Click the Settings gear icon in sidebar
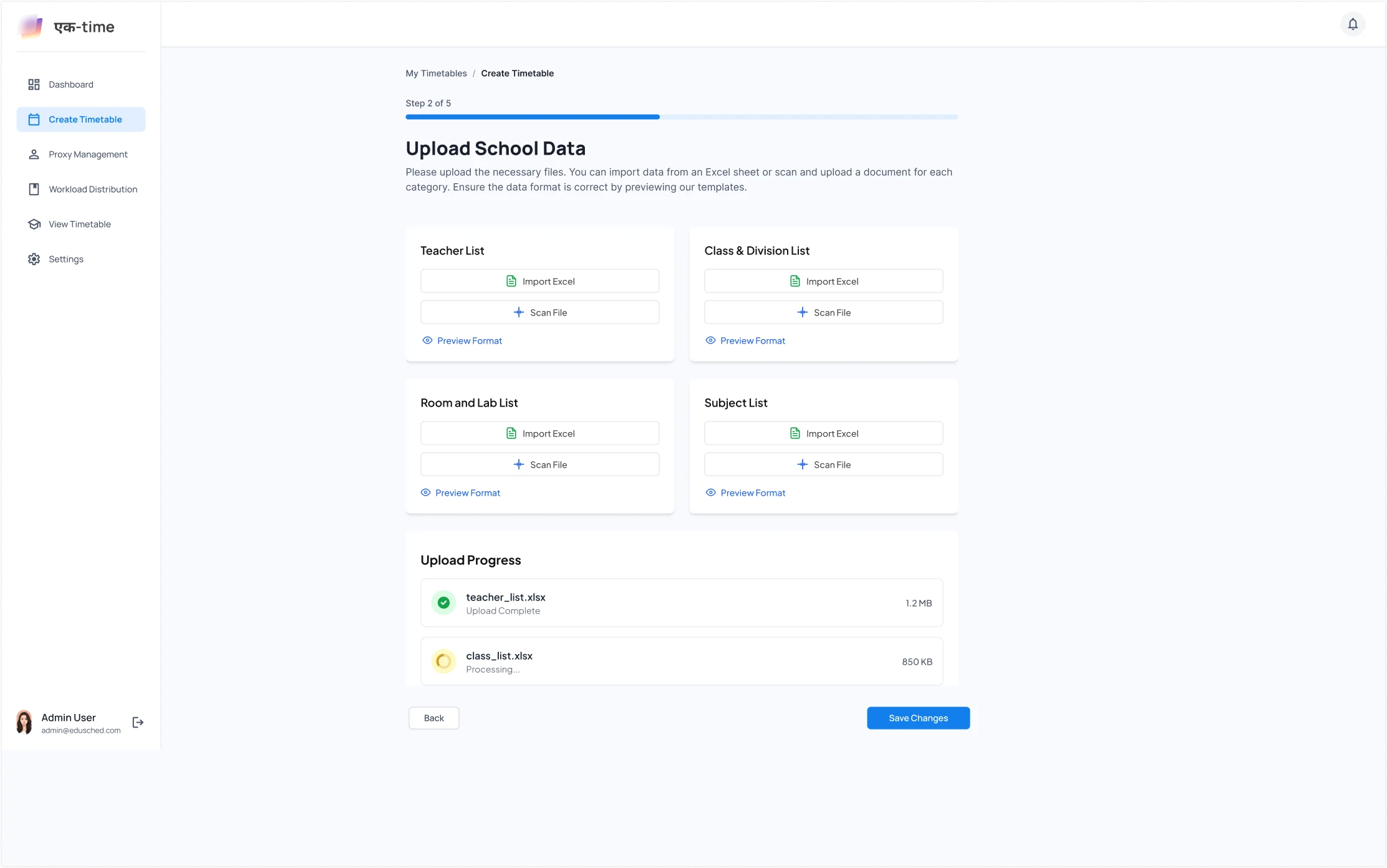1387x868 pixels. (34, 259)
